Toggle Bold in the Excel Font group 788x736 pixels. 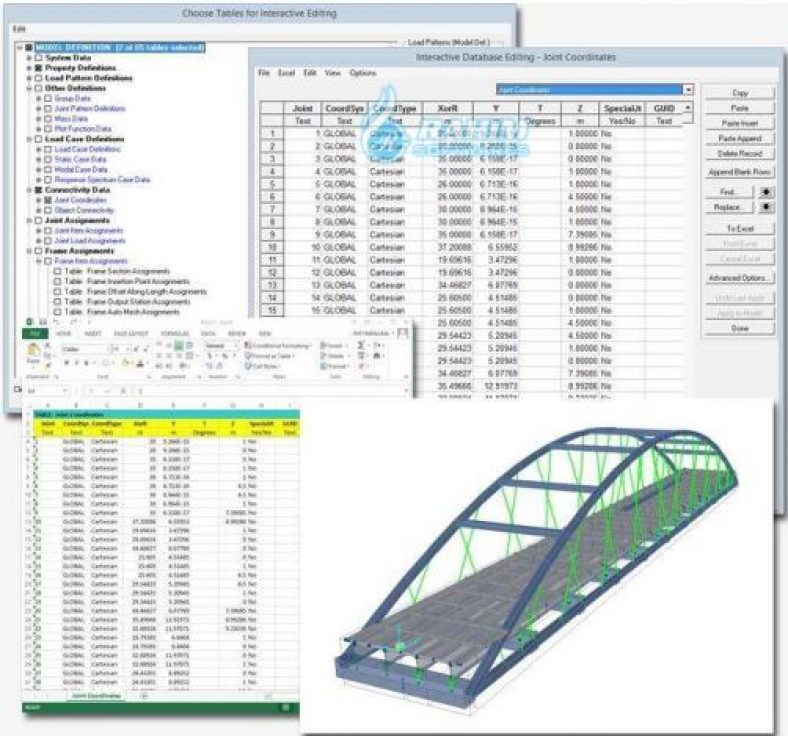66,363
